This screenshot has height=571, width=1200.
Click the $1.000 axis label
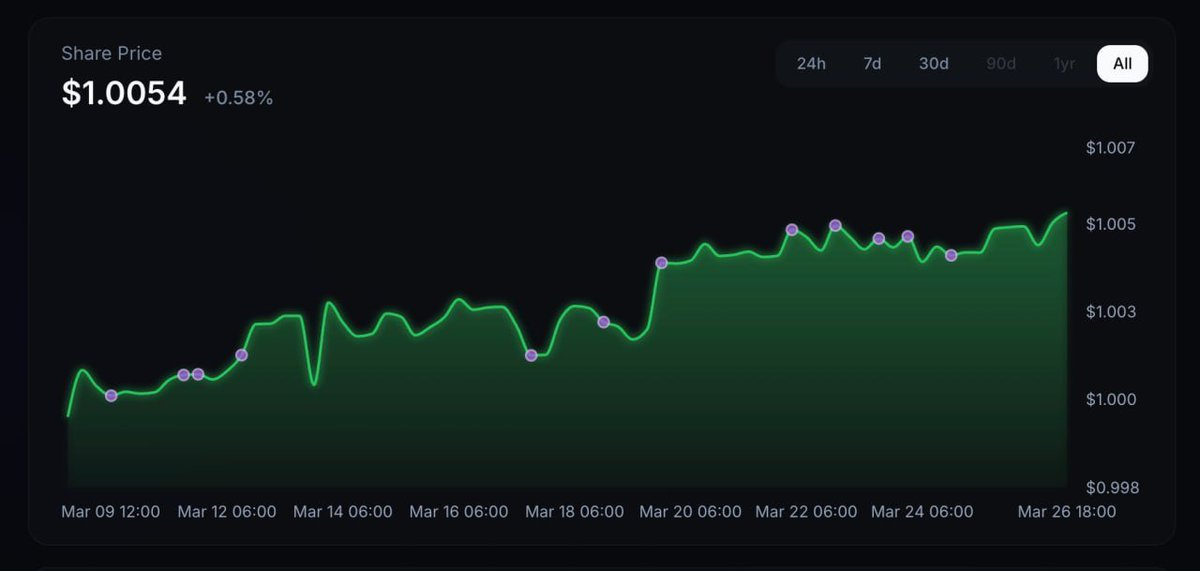pyautogui.click(x=1110, y=400)
